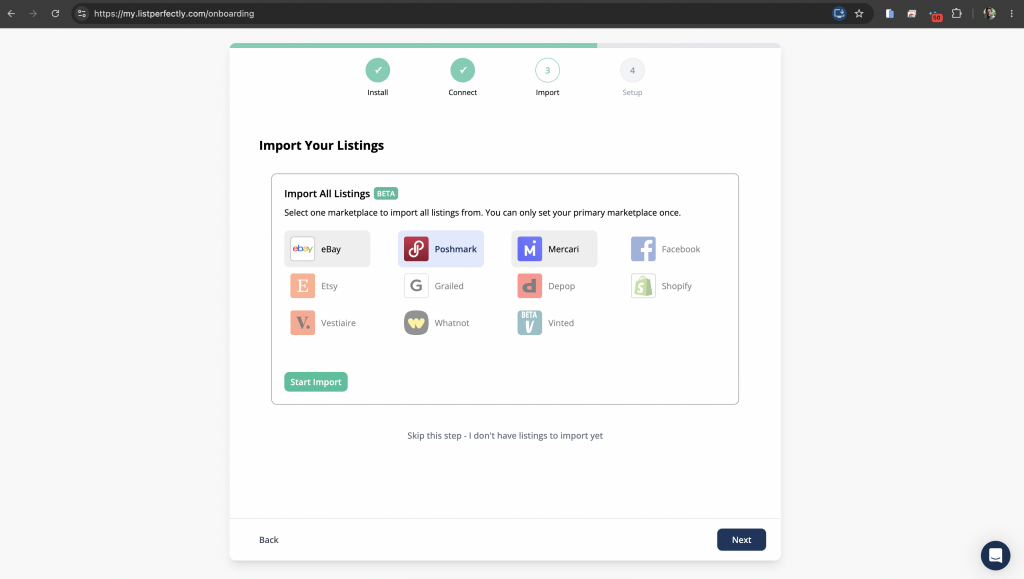Go to the Install step circle
Screen dimensions: 1024x579
(377, 70)
